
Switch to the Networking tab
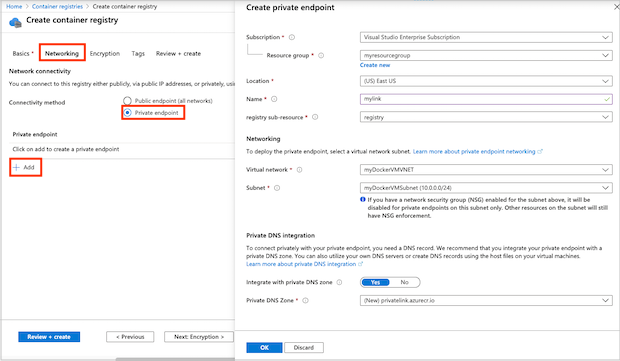click(x=62, y=53)
